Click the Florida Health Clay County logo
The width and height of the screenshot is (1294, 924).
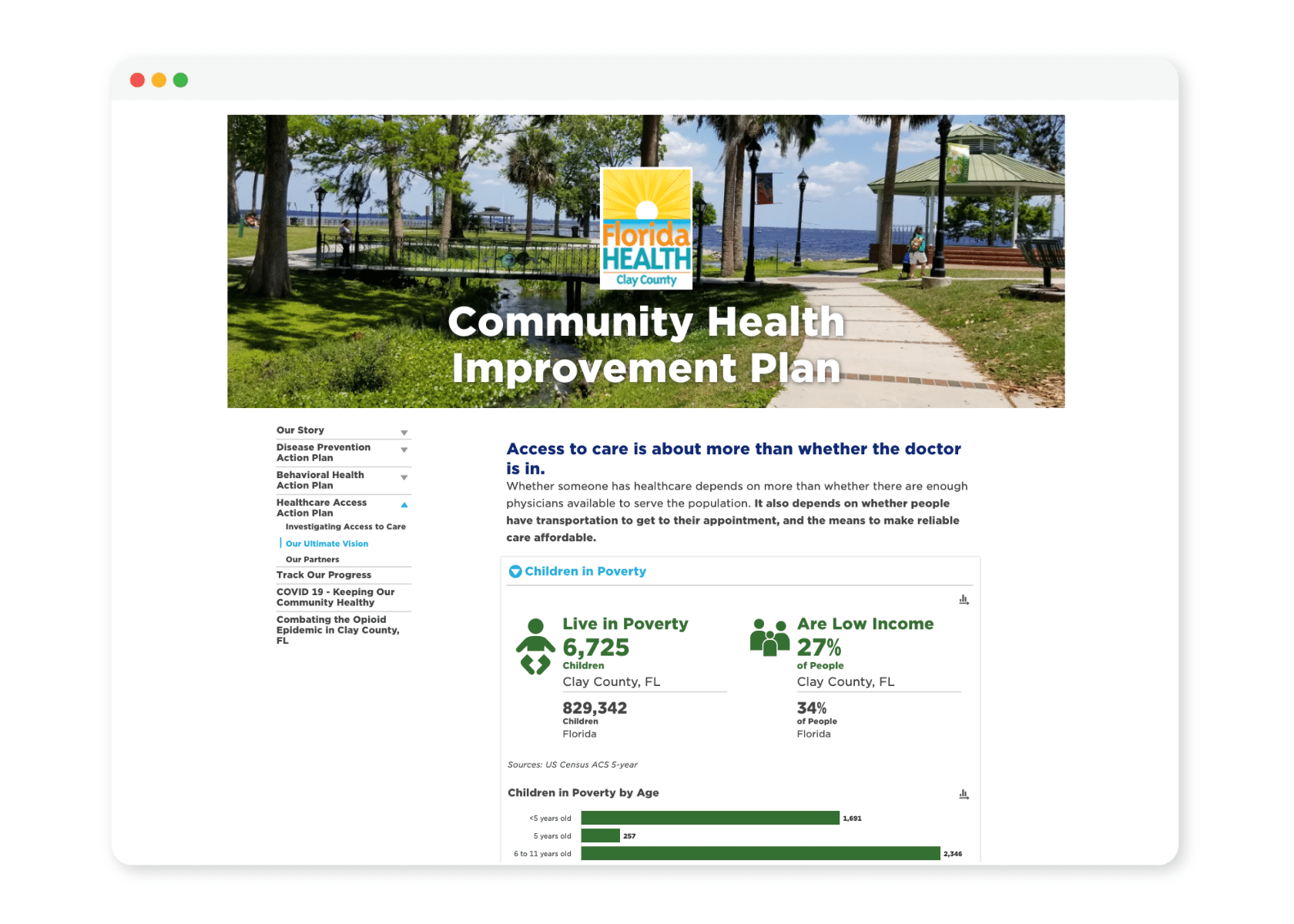tap(645, 229)
